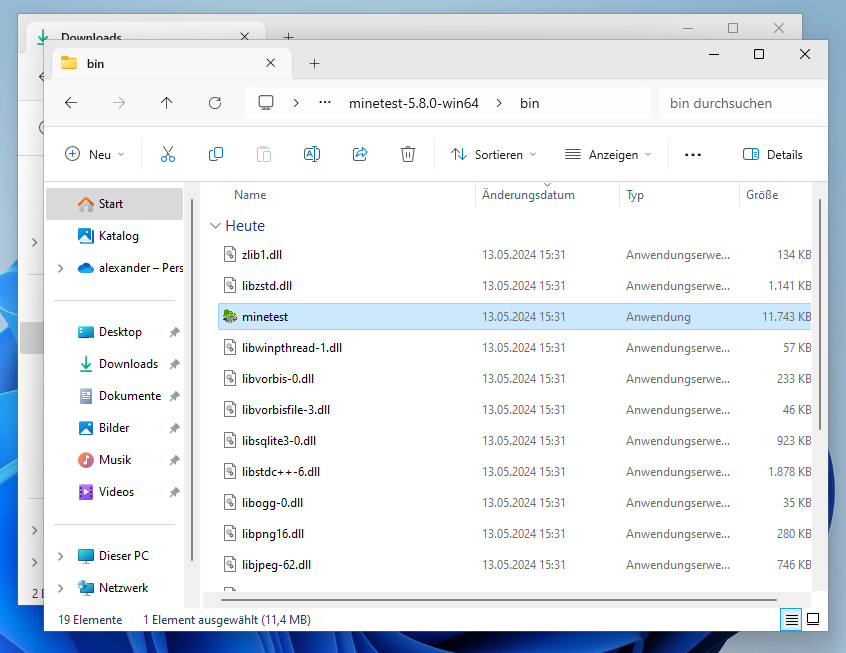Click minetest-5.8.0-win64 in the address bar
Screen dimensions: 846x653
tap(413, 103)
